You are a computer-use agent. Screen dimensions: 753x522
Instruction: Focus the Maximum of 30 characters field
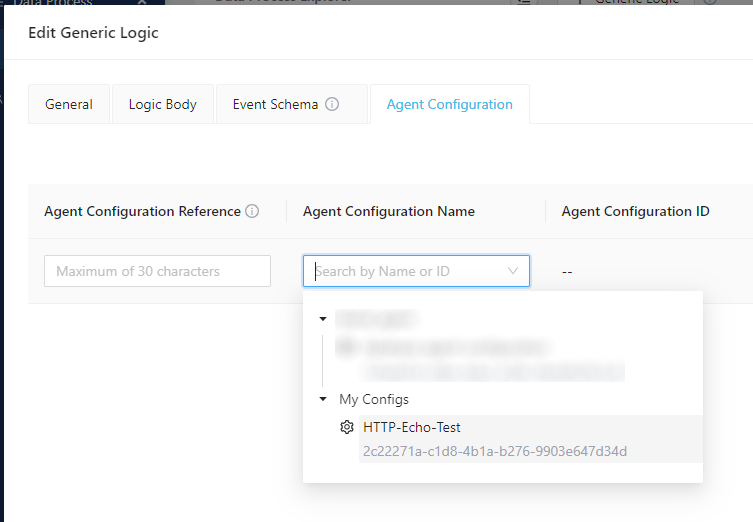[157, 271]
